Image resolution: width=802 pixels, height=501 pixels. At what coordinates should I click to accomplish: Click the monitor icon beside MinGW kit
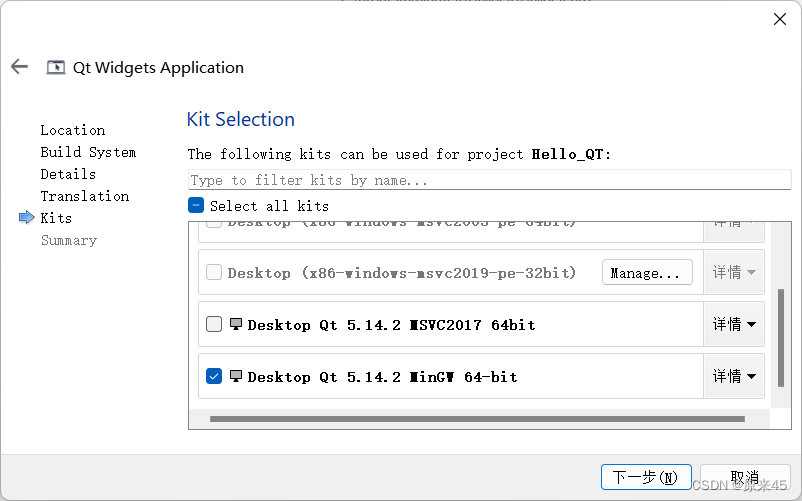236,376
